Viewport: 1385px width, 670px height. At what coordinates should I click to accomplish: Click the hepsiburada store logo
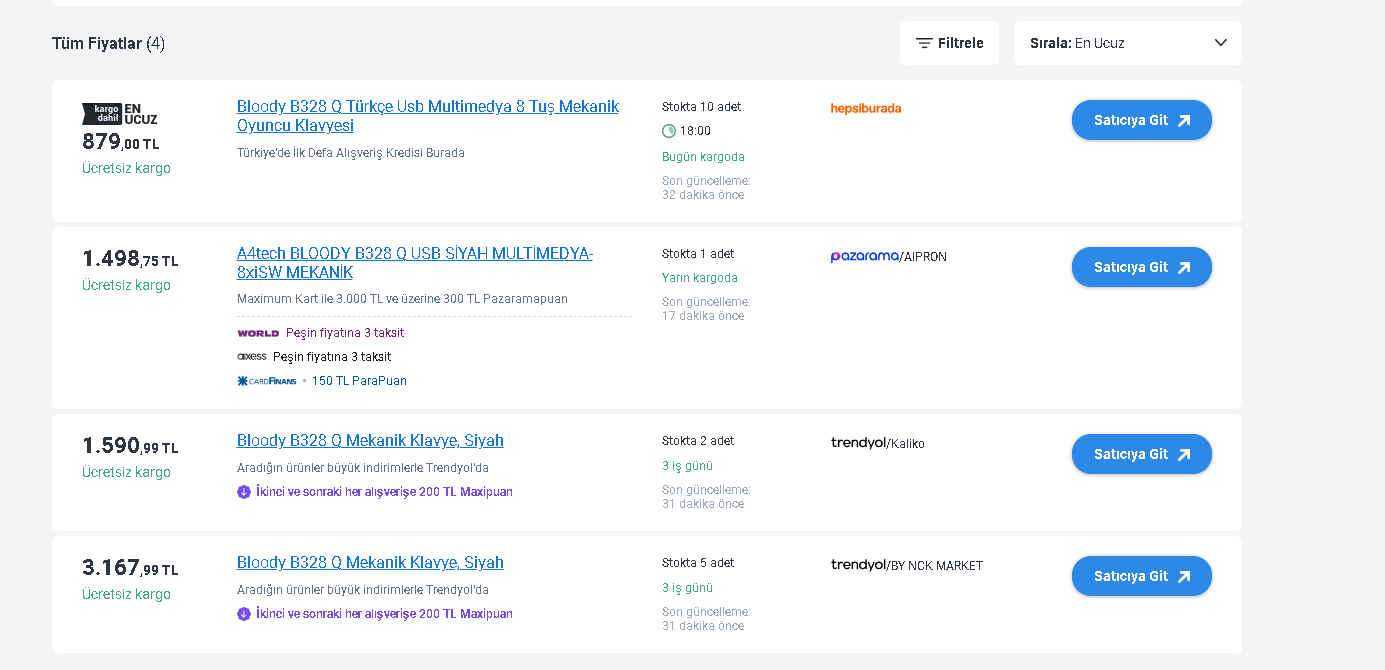click(866, 108)
